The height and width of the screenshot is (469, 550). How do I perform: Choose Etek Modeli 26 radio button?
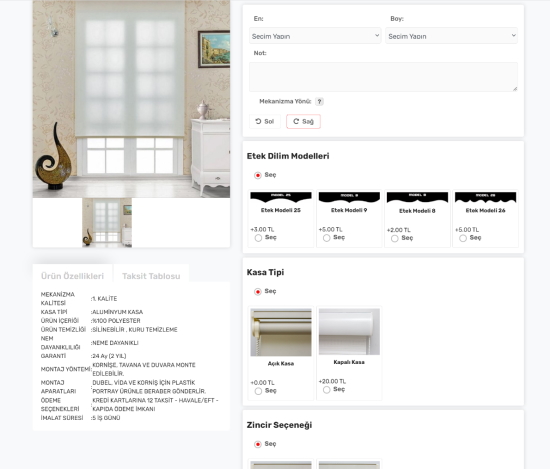[463, 238]
